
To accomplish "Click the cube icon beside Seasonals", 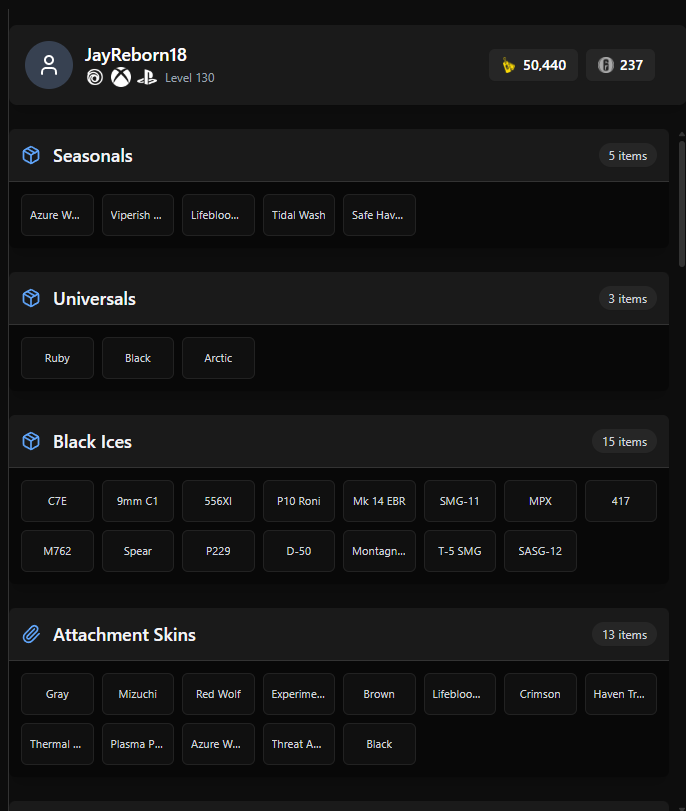I will [x=31, y=155].
